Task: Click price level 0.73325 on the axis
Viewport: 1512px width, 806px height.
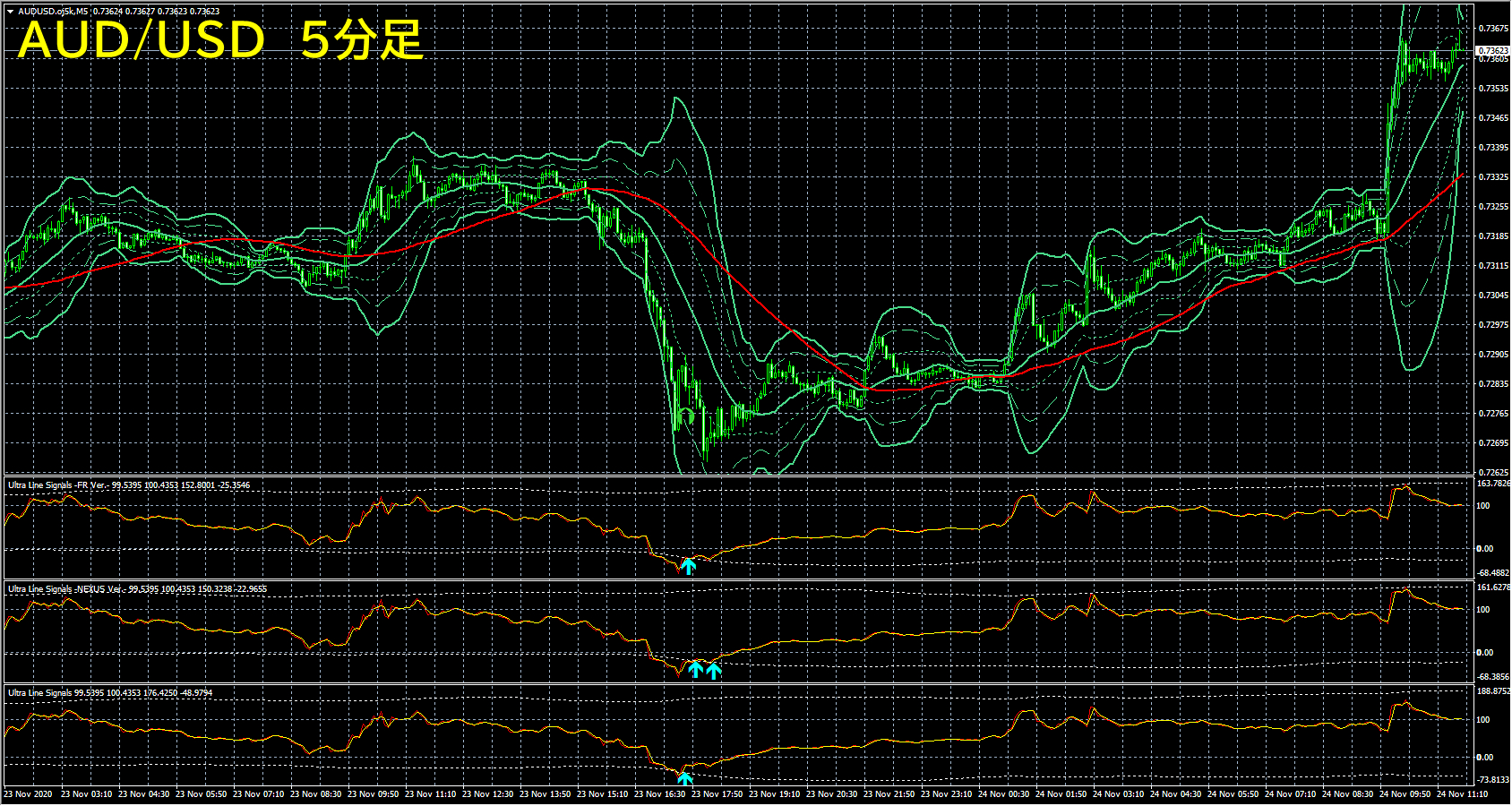Action: coord(1493,177)
